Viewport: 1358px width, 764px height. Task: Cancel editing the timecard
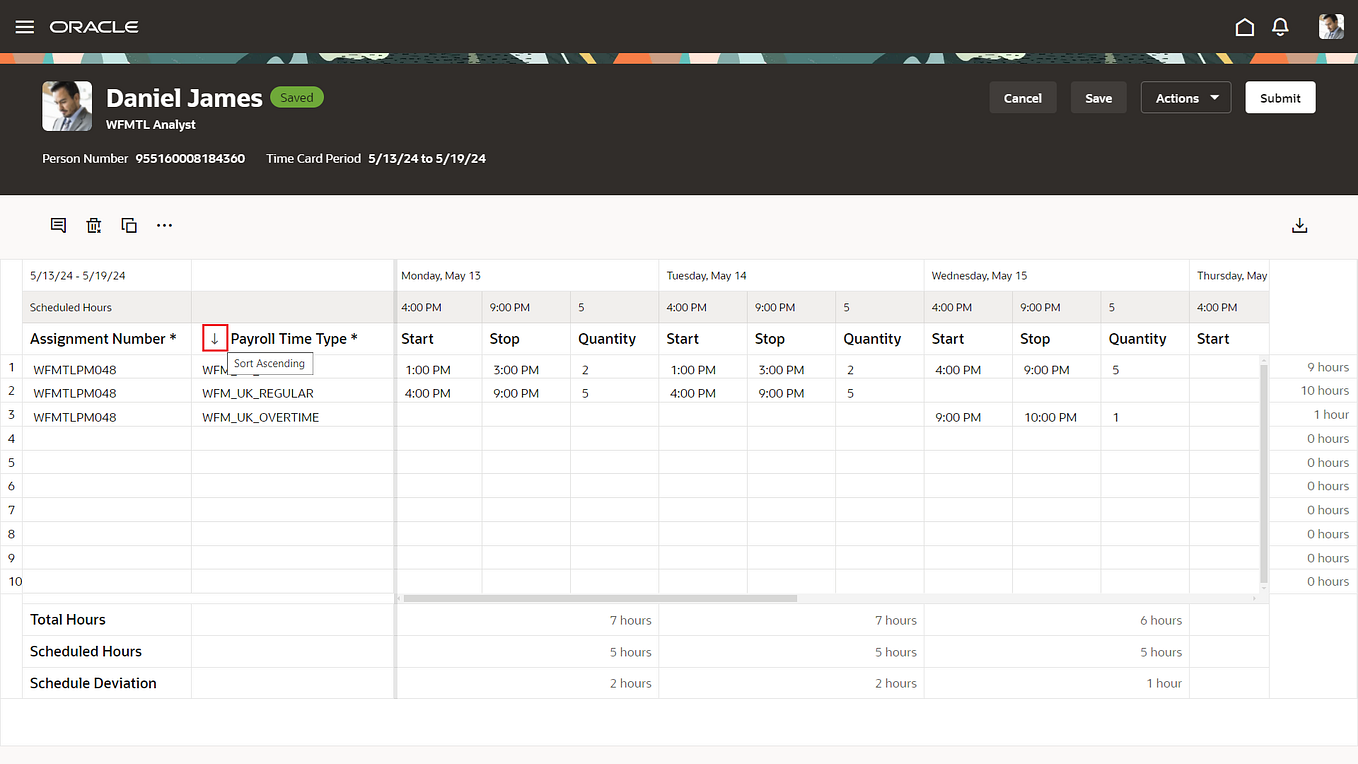1022,97
